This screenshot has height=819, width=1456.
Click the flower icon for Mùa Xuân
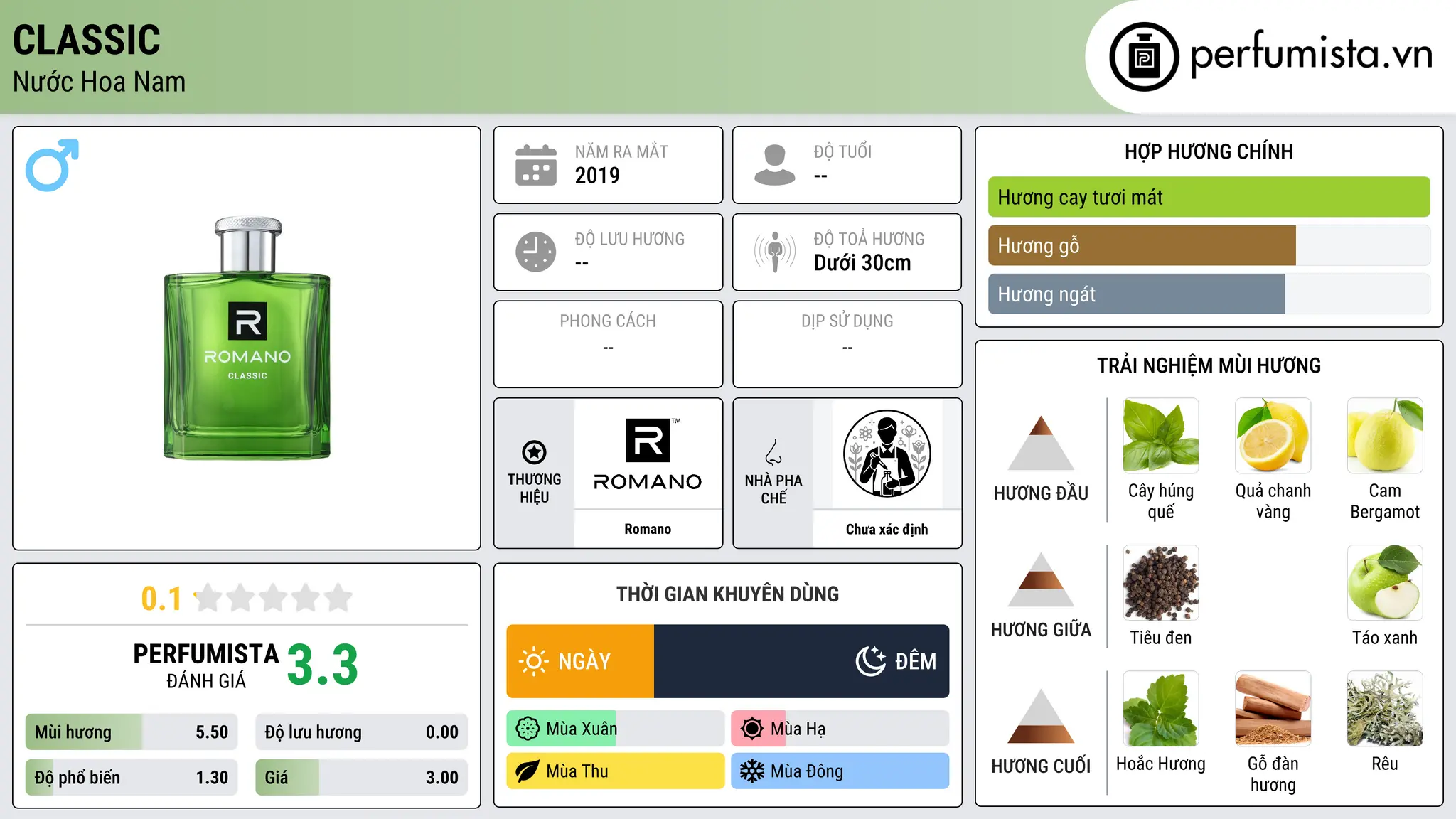[528, 729]
